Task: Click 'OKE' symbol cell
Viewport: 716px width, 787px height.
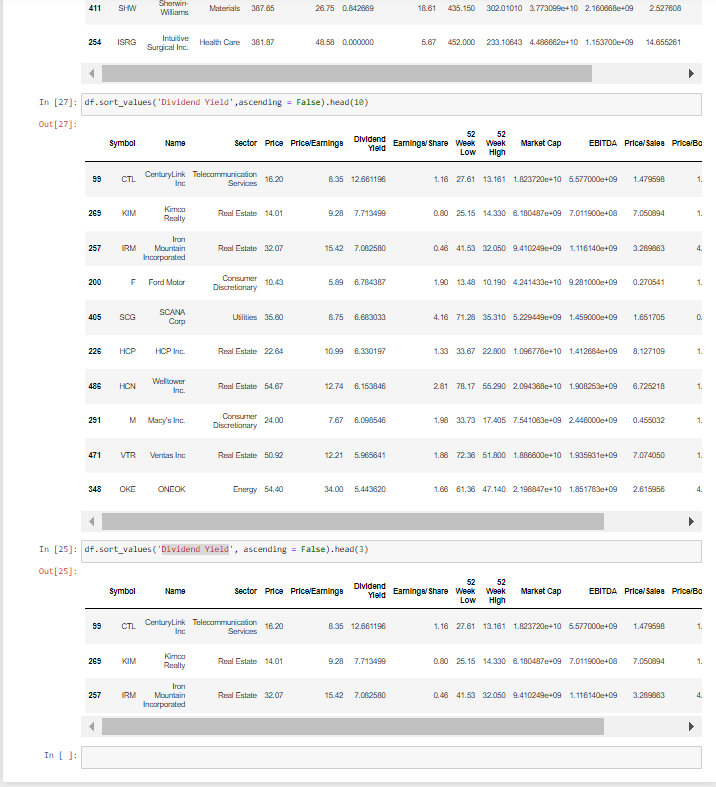Action: 127,489
